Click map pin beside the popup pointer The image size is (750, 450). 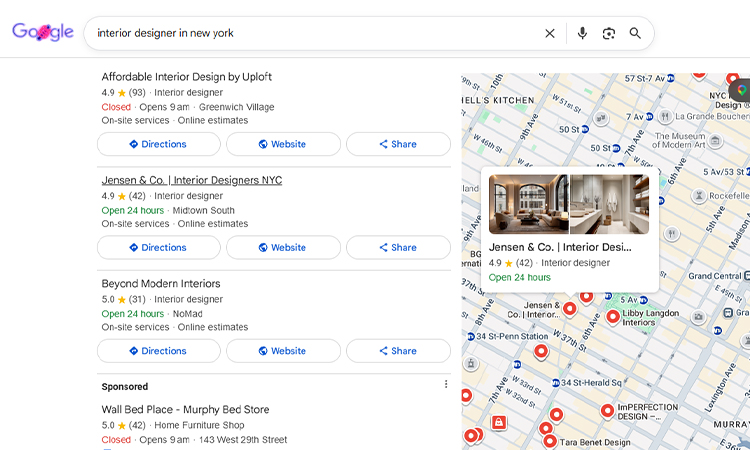pos(586,296)
